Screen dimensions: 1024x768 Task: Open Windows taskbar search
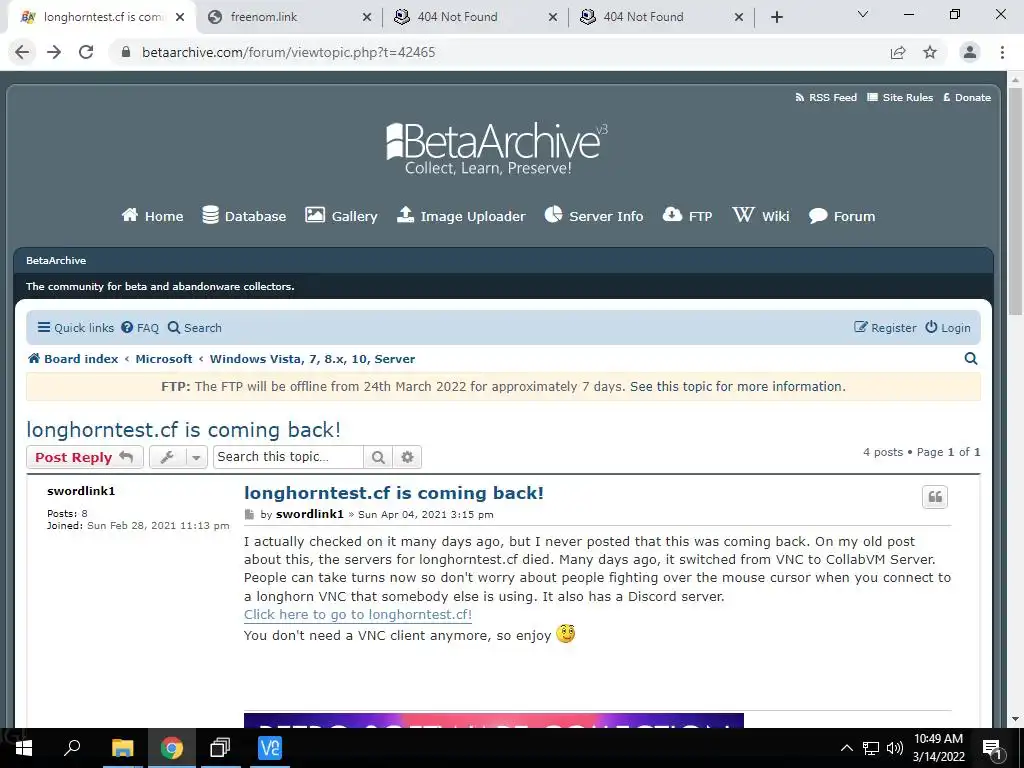point(72,748)
